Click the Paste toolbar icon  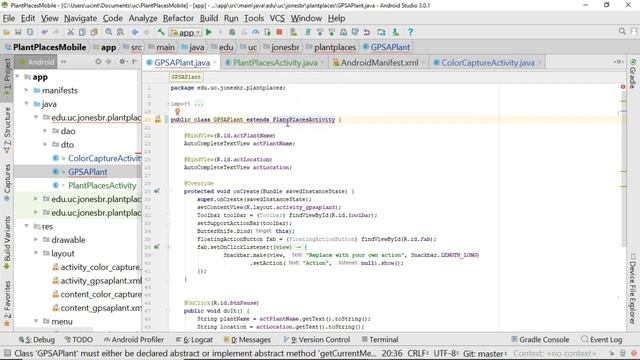(94, 32)
